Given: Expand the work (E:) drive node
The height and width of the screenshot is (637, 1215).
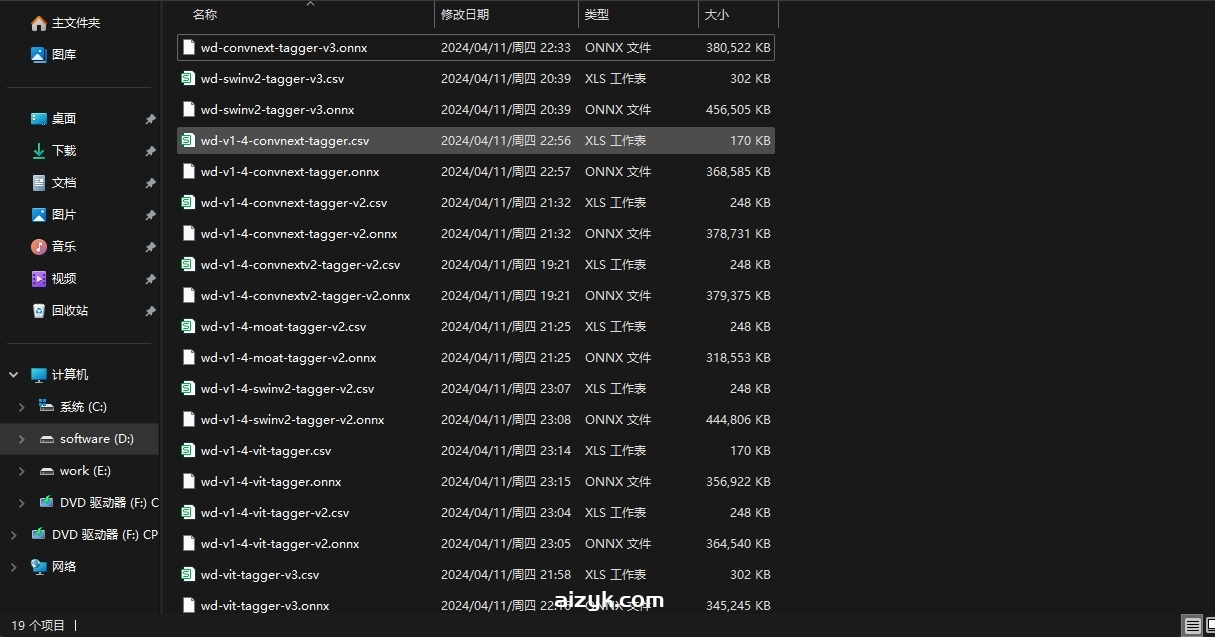Looking at the screenshot, I should coord(22,471).
